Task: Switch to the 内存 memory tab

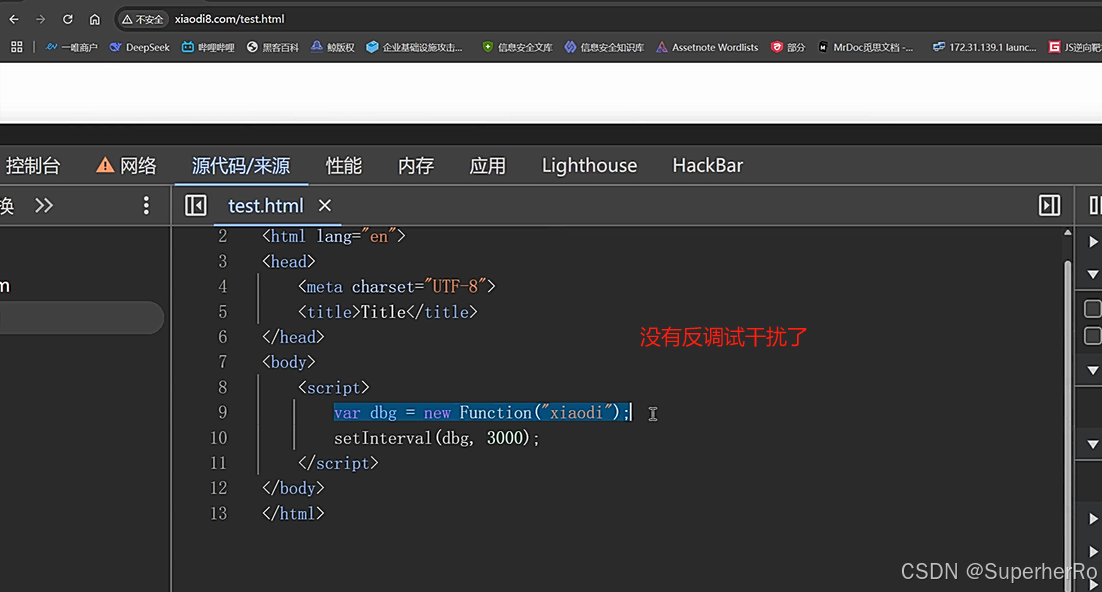Action: pos(416,166)
